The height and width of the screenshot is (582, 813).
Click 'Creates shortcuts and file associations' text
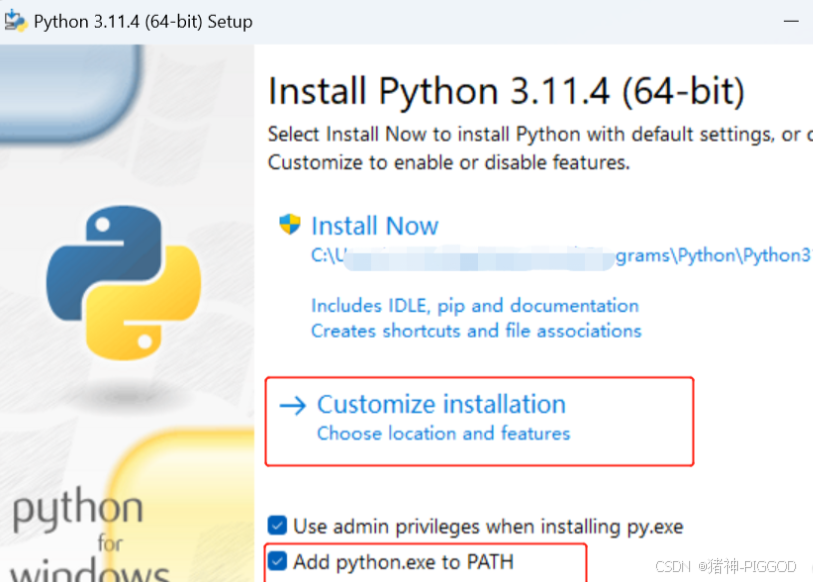[476, 330]
